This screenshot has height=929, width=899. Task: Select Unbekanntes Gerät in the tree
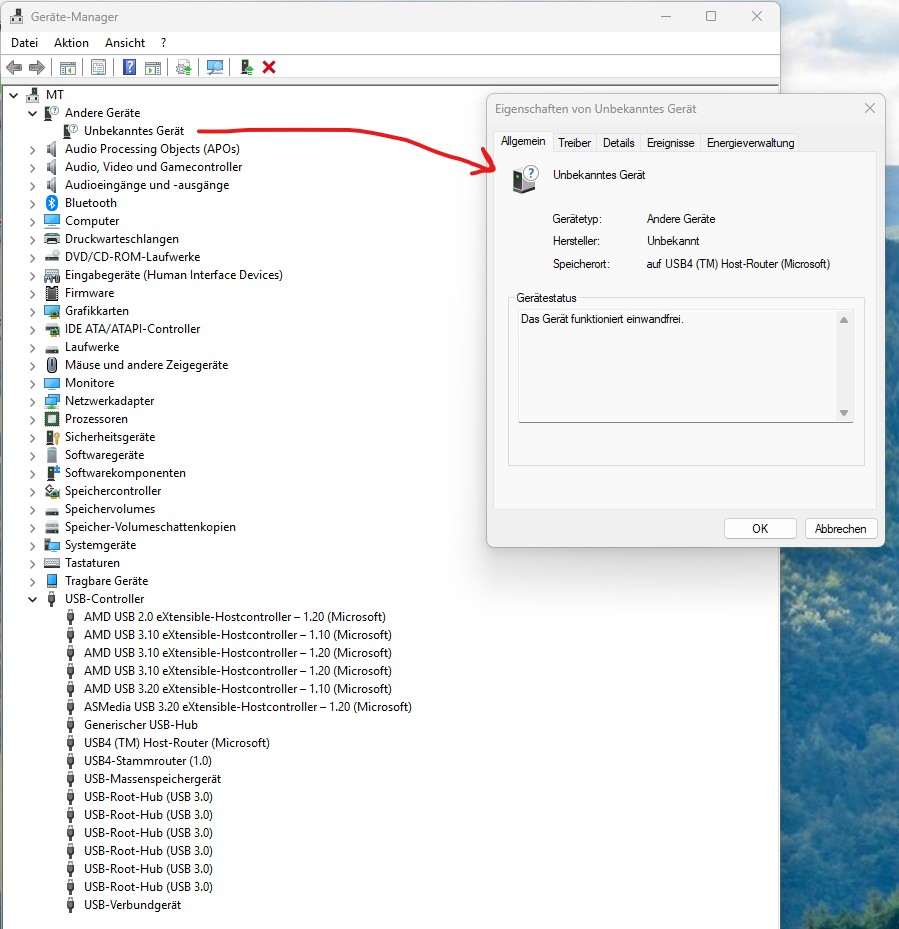(134, 131)
